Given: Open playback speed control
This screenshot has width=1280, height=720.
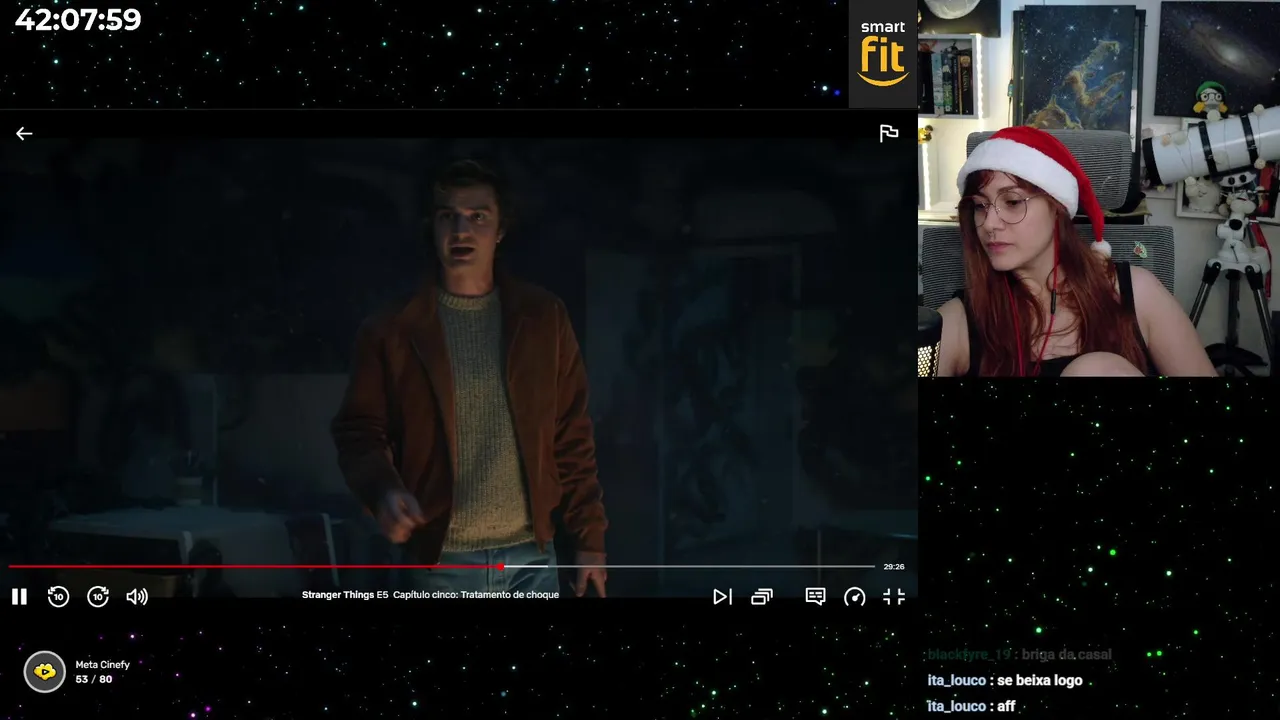Looking at the screenshot, I should pyautogui.click(x=855, y=597).
